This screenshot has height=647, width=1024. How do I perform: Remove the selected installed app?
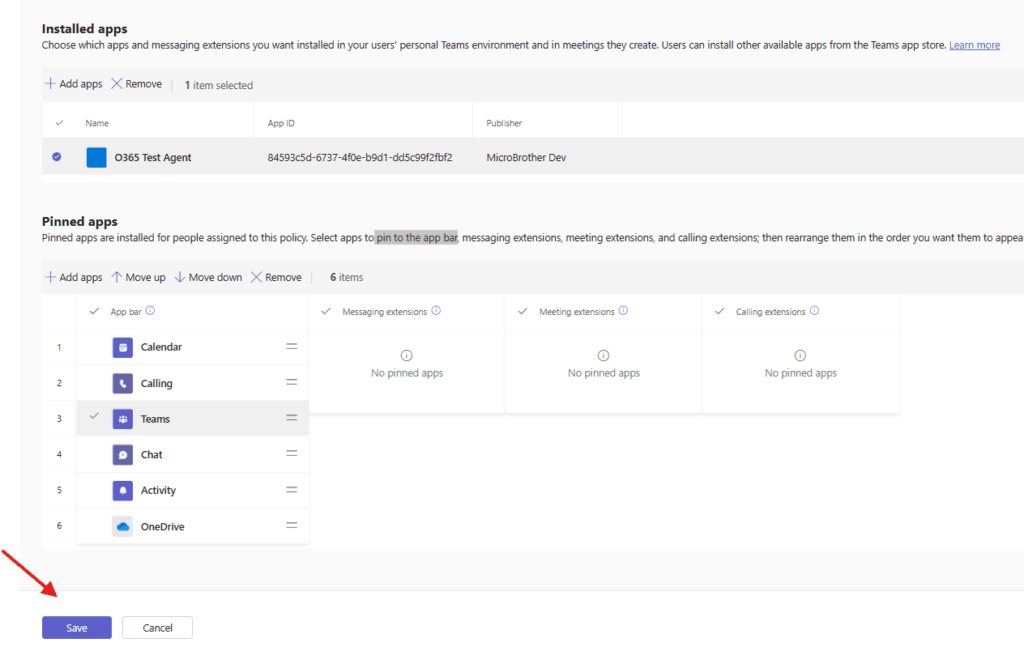(136, 84)
